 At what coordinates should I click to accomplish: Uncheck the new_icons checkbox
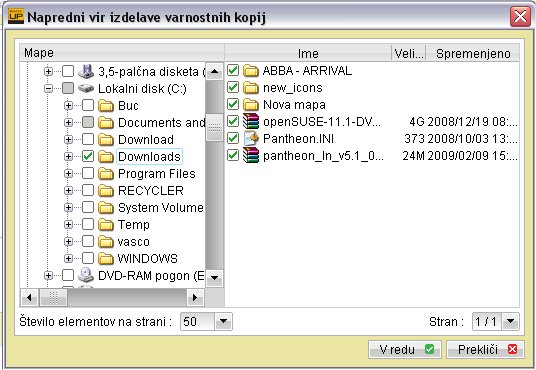click(x=233, y=87)
